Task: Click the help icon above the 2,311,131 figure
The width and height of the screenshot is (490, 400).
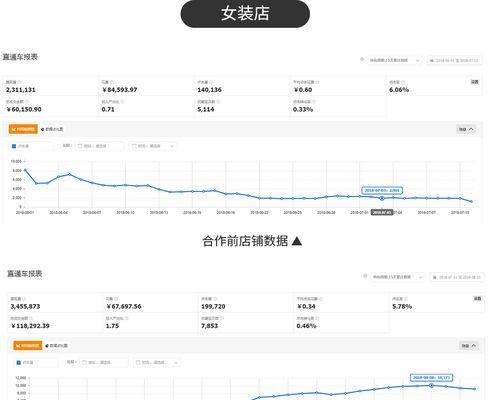Action: [20, 82]
